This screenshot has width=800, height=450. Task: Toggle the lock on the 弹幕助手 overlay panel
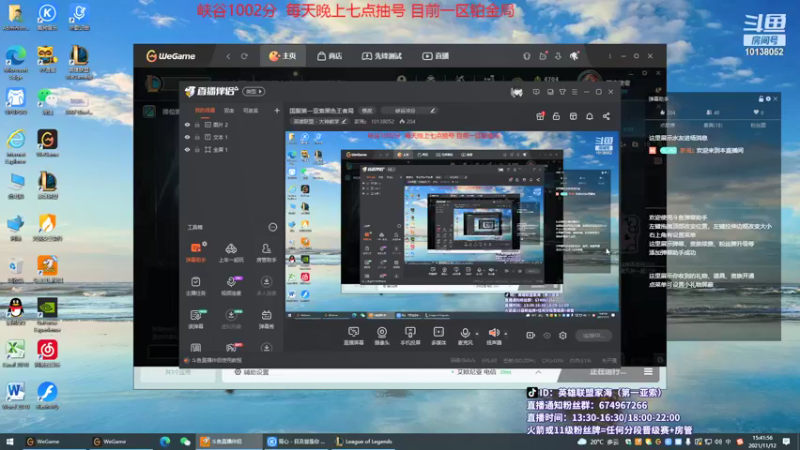click(761, 99)
